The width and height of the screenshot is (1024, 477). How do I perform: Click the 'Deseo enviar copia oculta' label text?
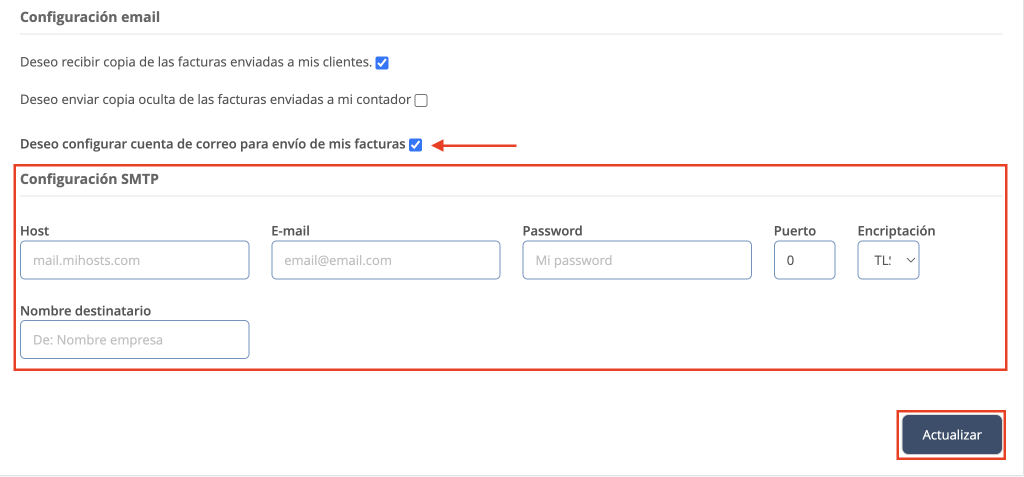[216, 100]
